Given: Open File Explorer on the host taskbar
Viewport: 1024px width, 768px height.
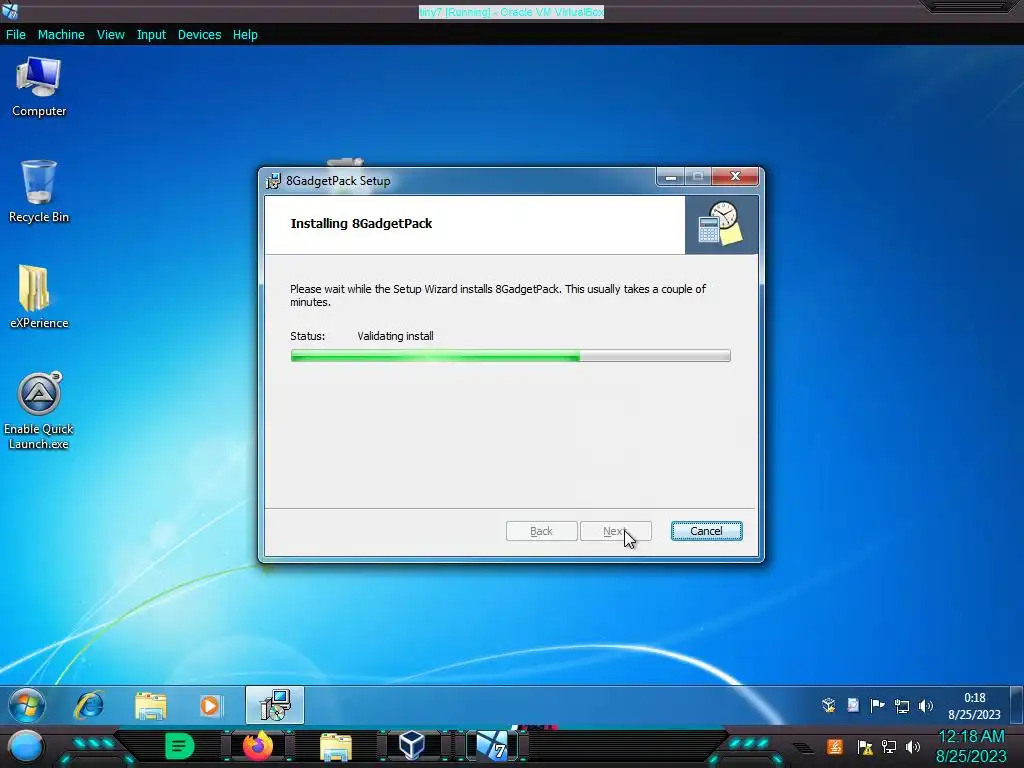Looking at the screenshot, I should (336, 747).
